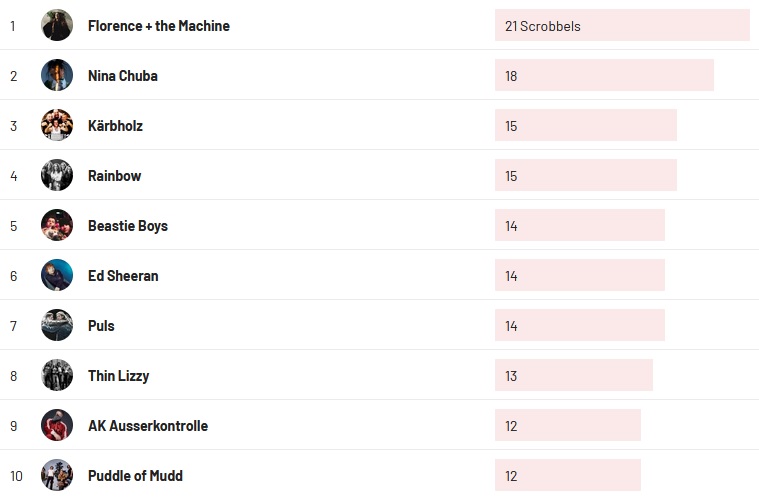Open Puddle of Mudd artist name link
The height and width of the screenshot is (499, 759).
(x=135, y=476)
